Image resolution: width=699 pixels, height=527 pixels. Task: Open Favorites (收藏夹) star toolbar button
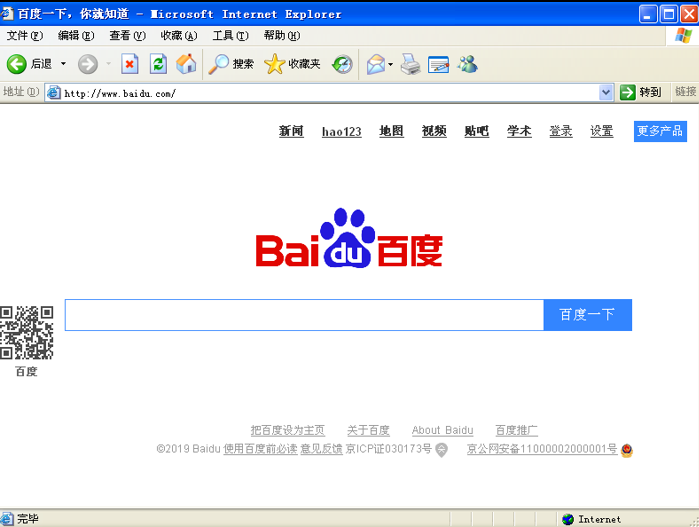tap(292, 64)
